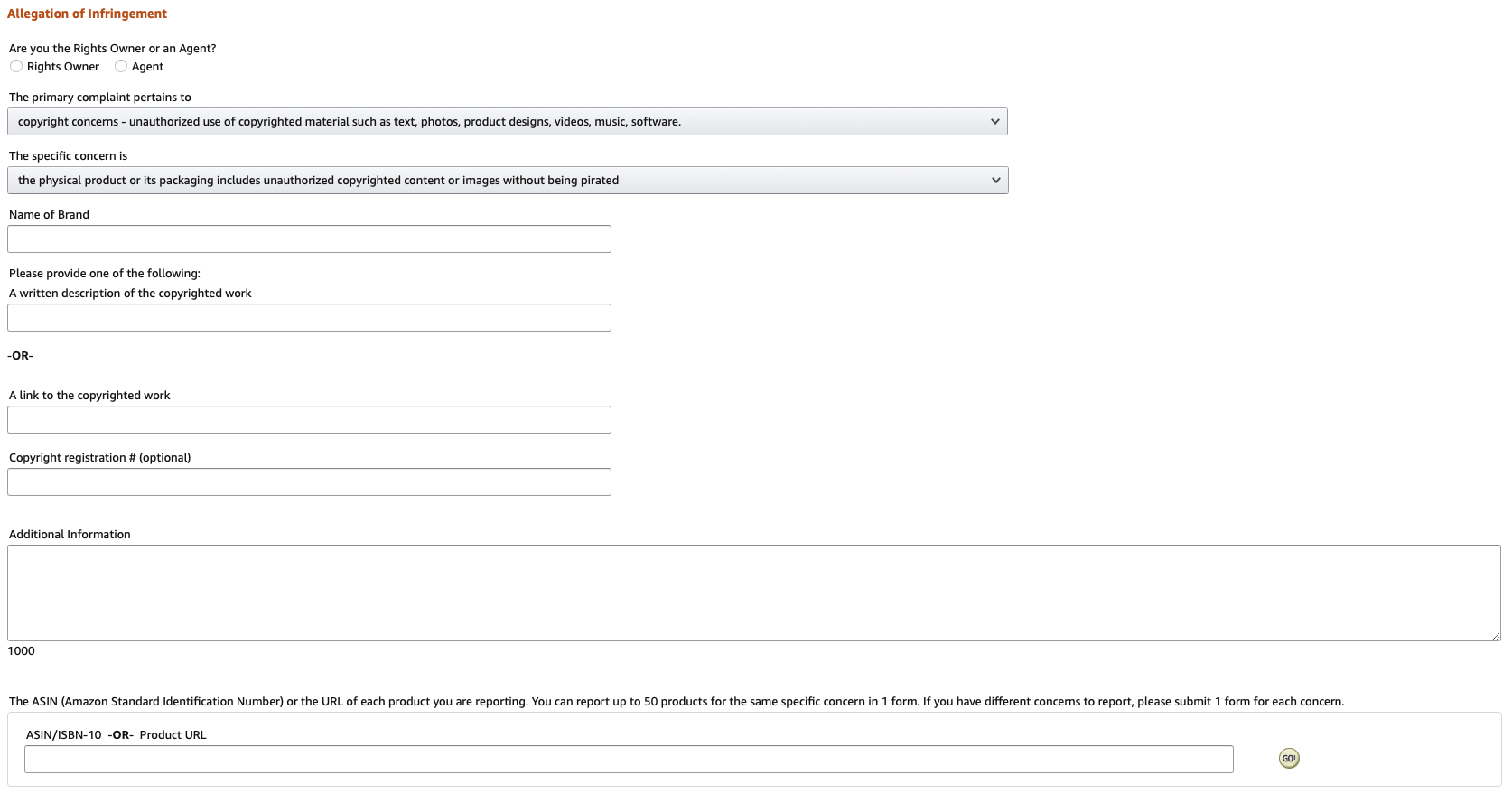Open the specific concern dropdown
1512x794 pixels.
pos(508,181)
